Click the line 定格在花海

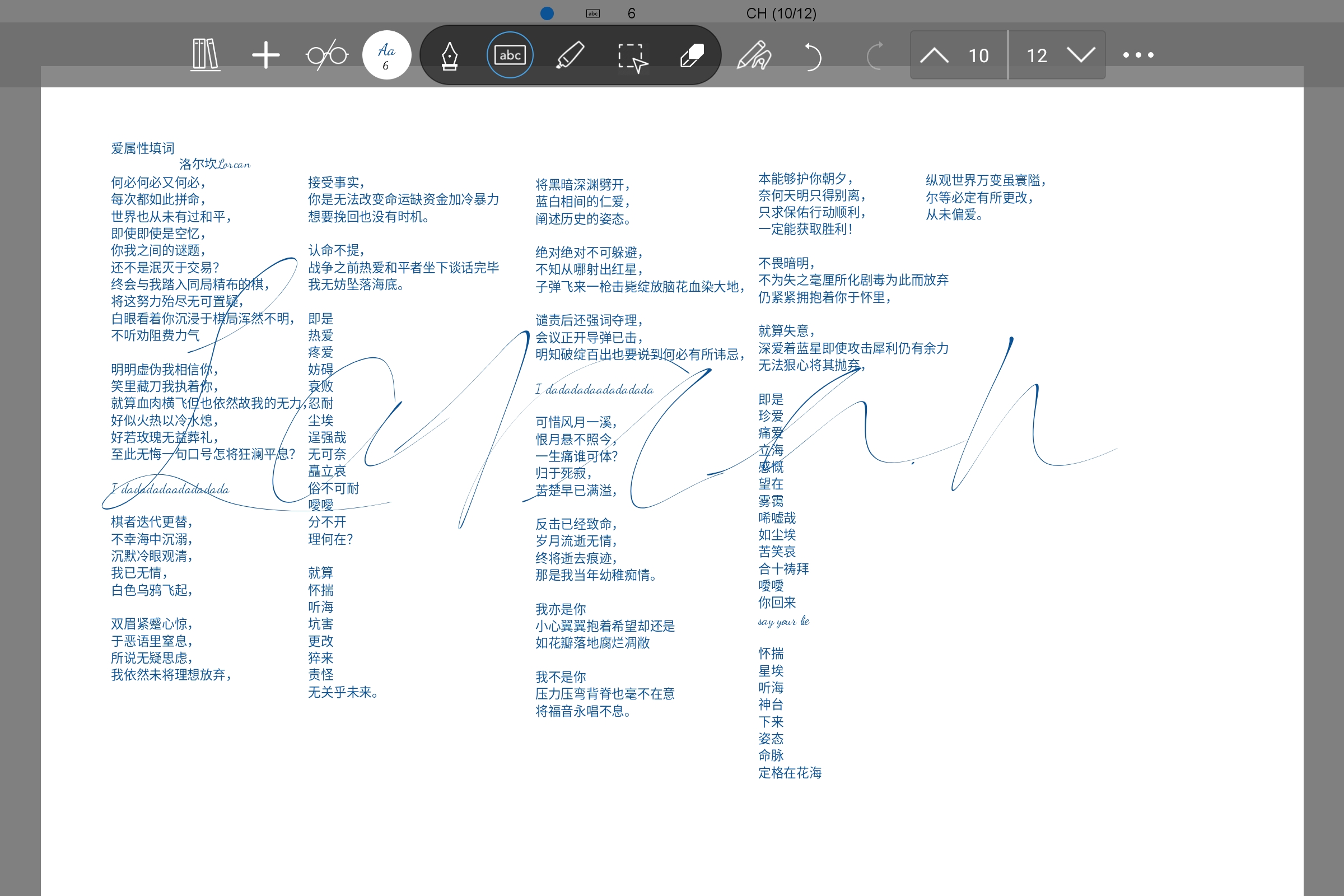tap(790, 773)
